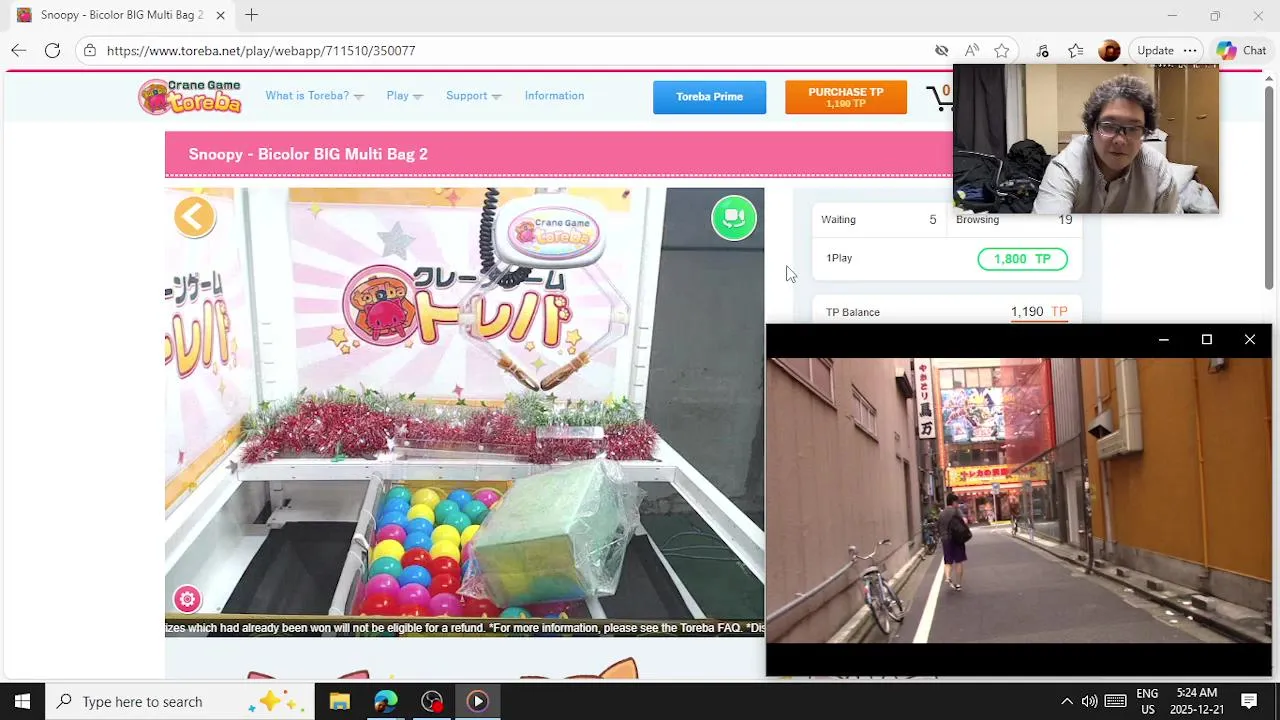Click the Waiting count label
This screenshot has height=720, width=1280.
pyautogui.click(x=838, y=220)
